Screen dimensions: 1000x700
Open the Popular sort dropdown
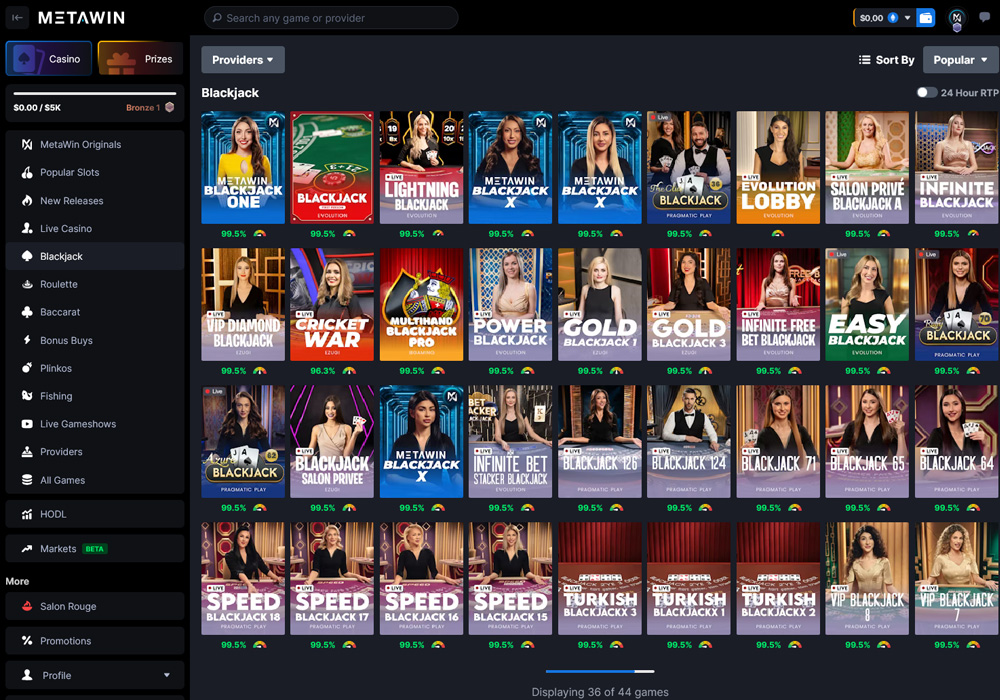point(960,60)
